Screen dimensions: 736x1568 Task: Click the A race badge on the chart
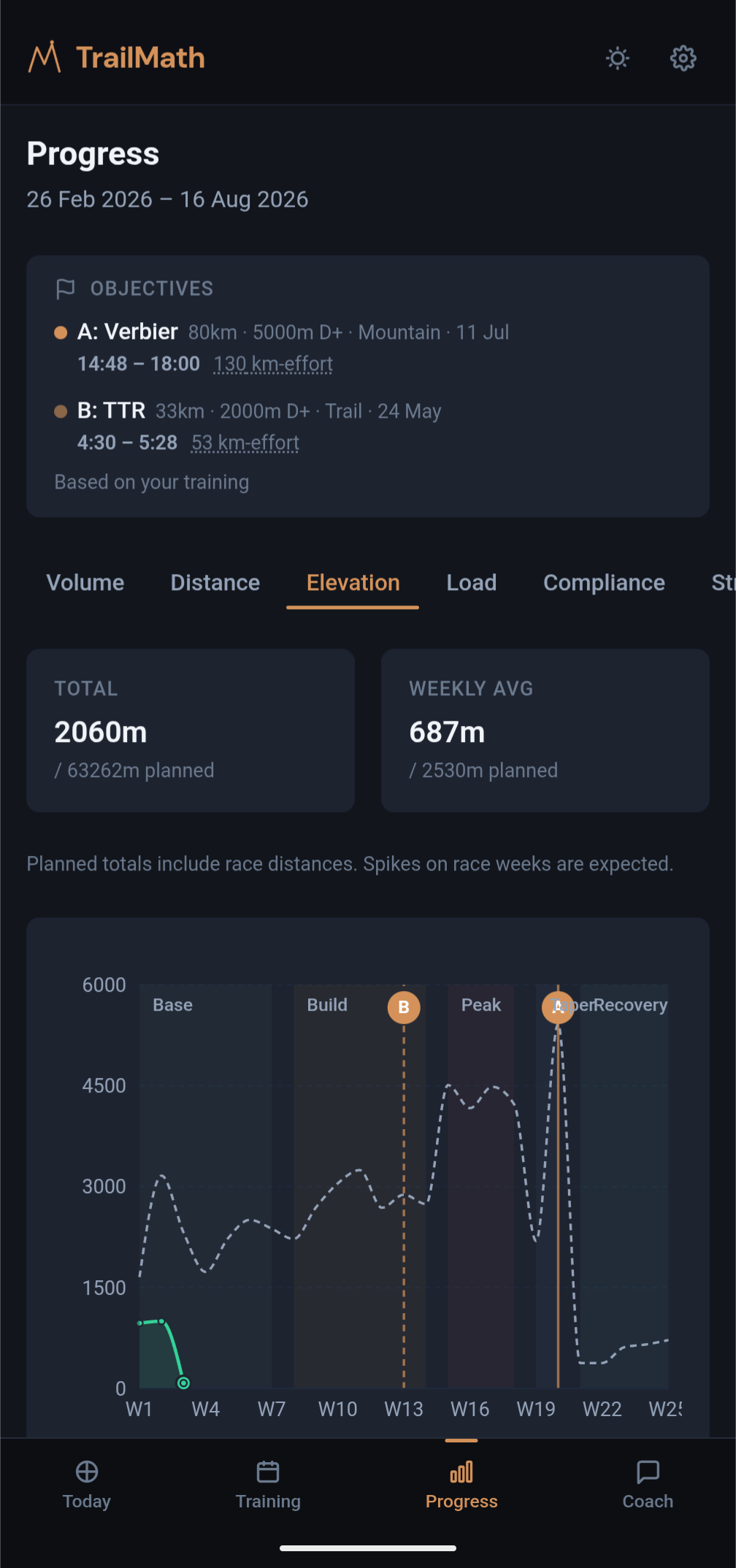click(x=558, y=1007)
